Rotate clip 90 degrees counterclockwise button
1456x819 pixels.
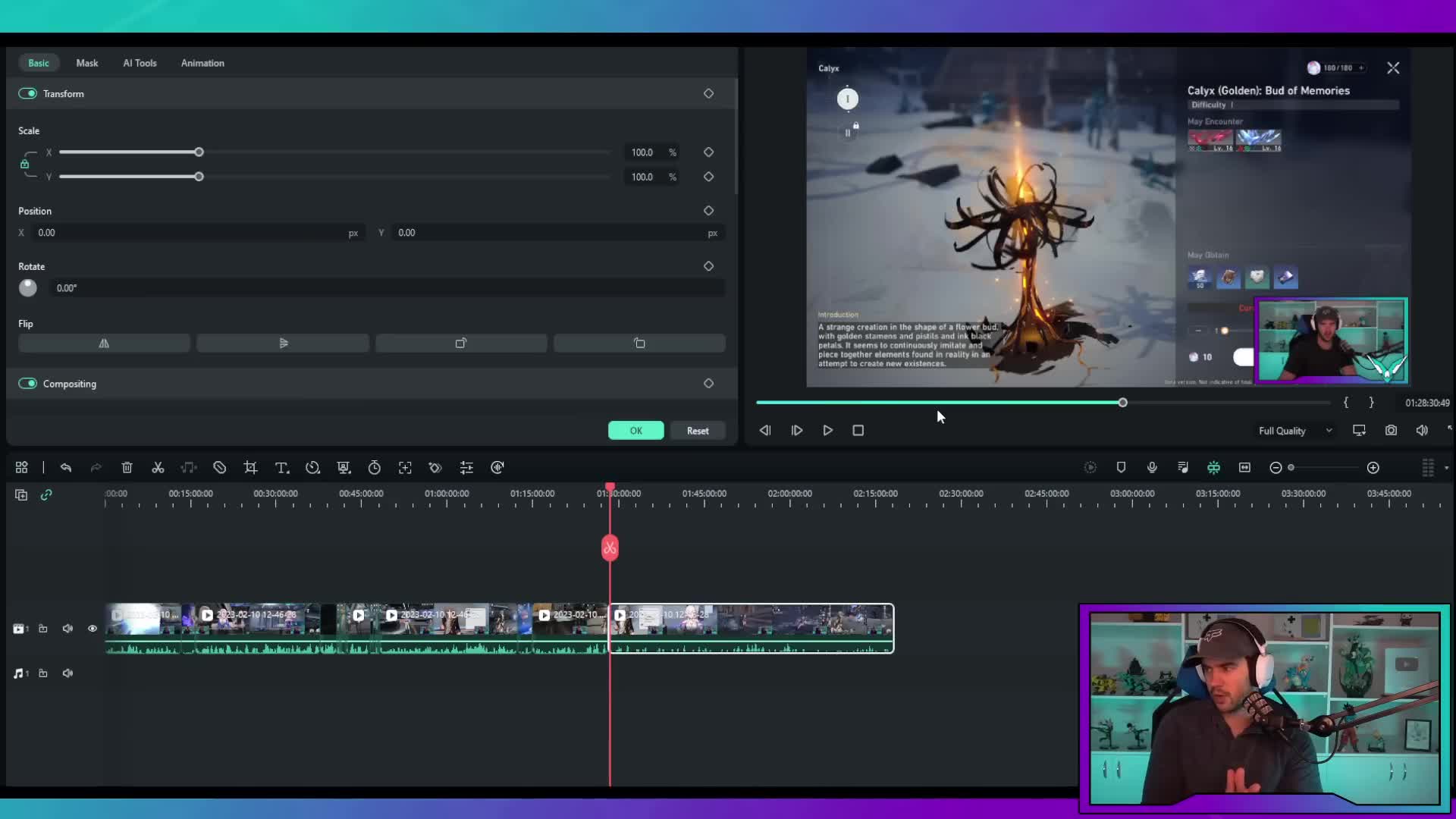coord(639,344)
